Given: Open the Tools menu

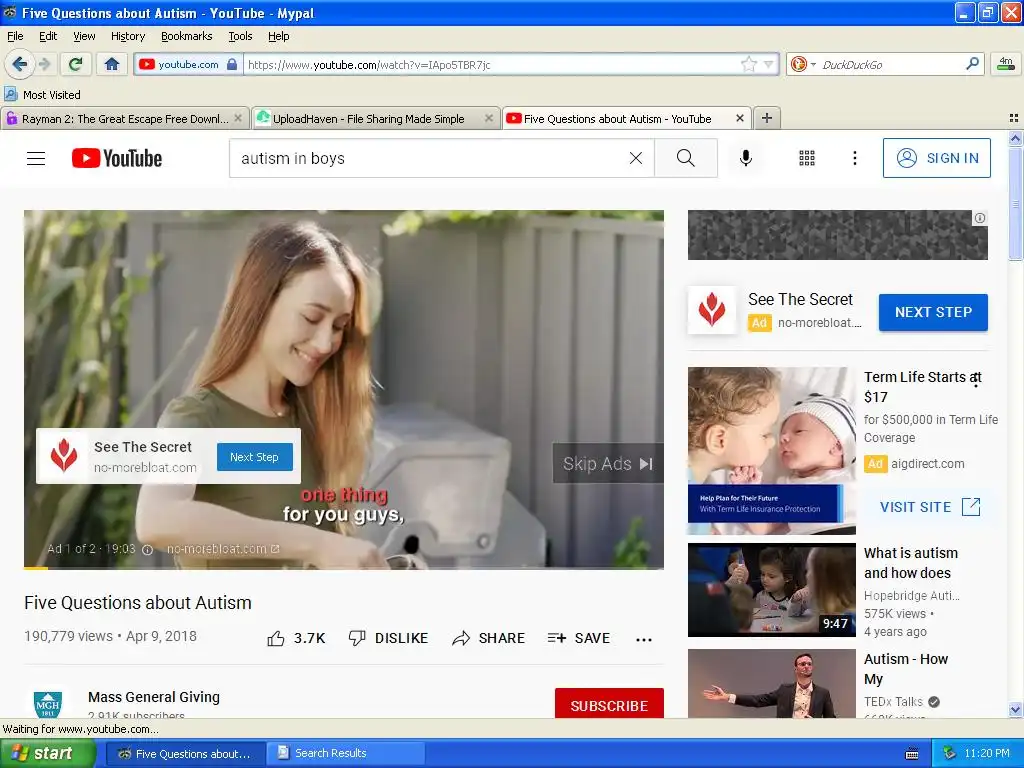Looking at the screenshot, I should tap(240, 36).
